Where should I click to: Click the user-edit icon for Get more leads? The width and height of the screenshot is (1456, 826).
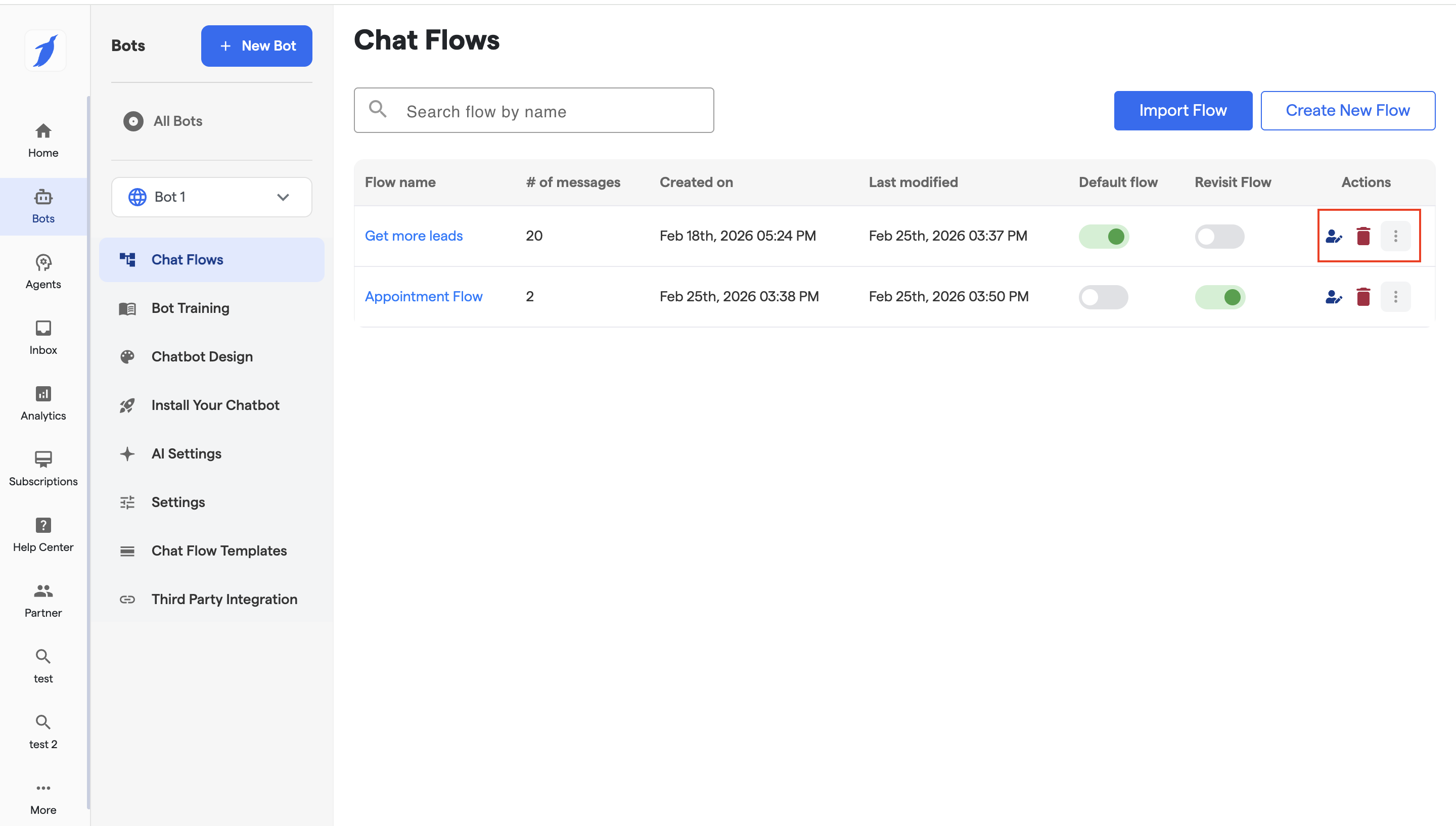tap(1333, 236)
